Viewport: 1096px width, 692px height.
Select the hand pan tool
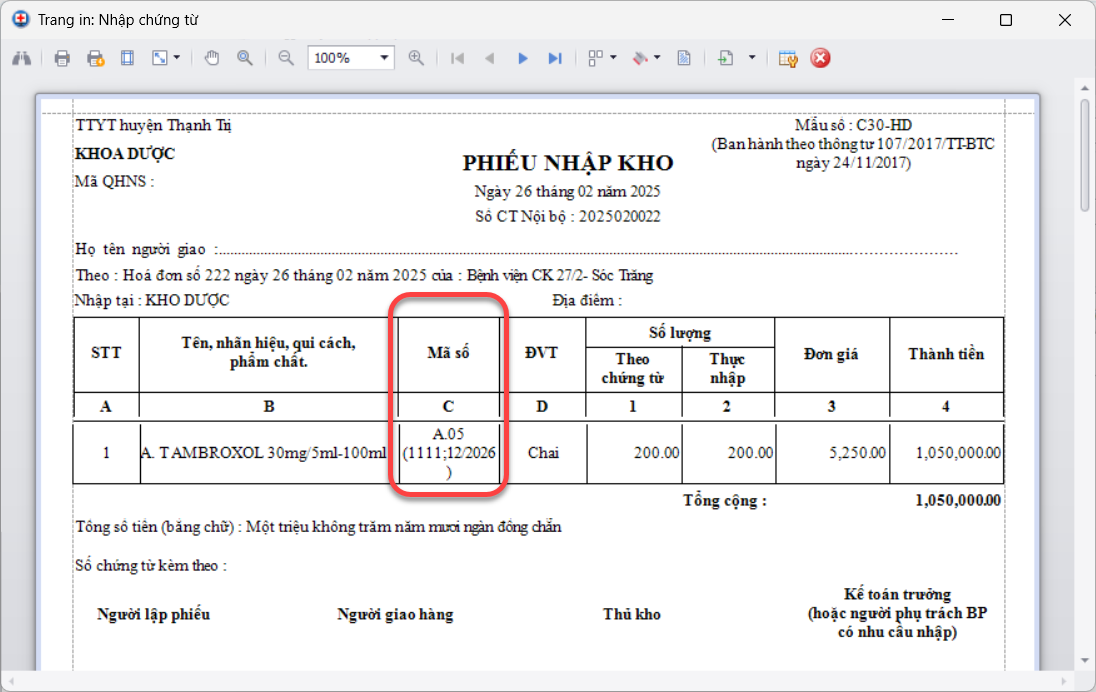click(x=212, y=58)
